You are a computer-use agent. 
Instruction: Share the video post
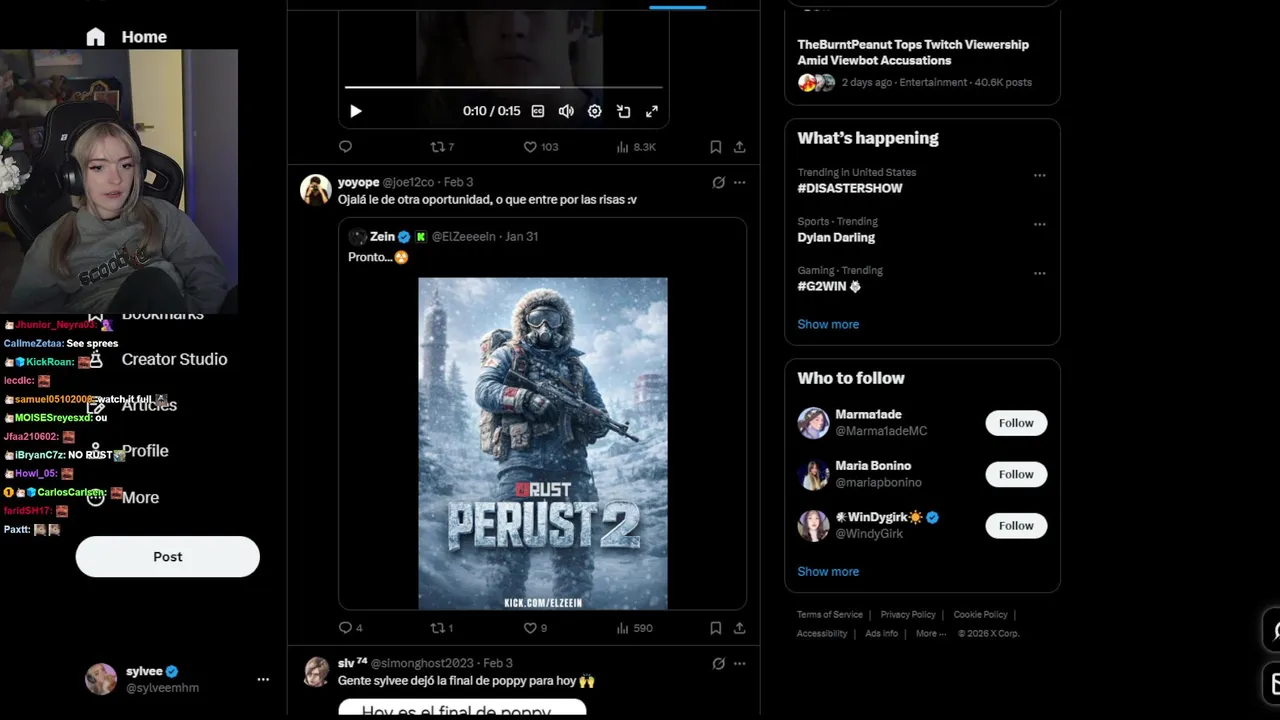point(740,147)
